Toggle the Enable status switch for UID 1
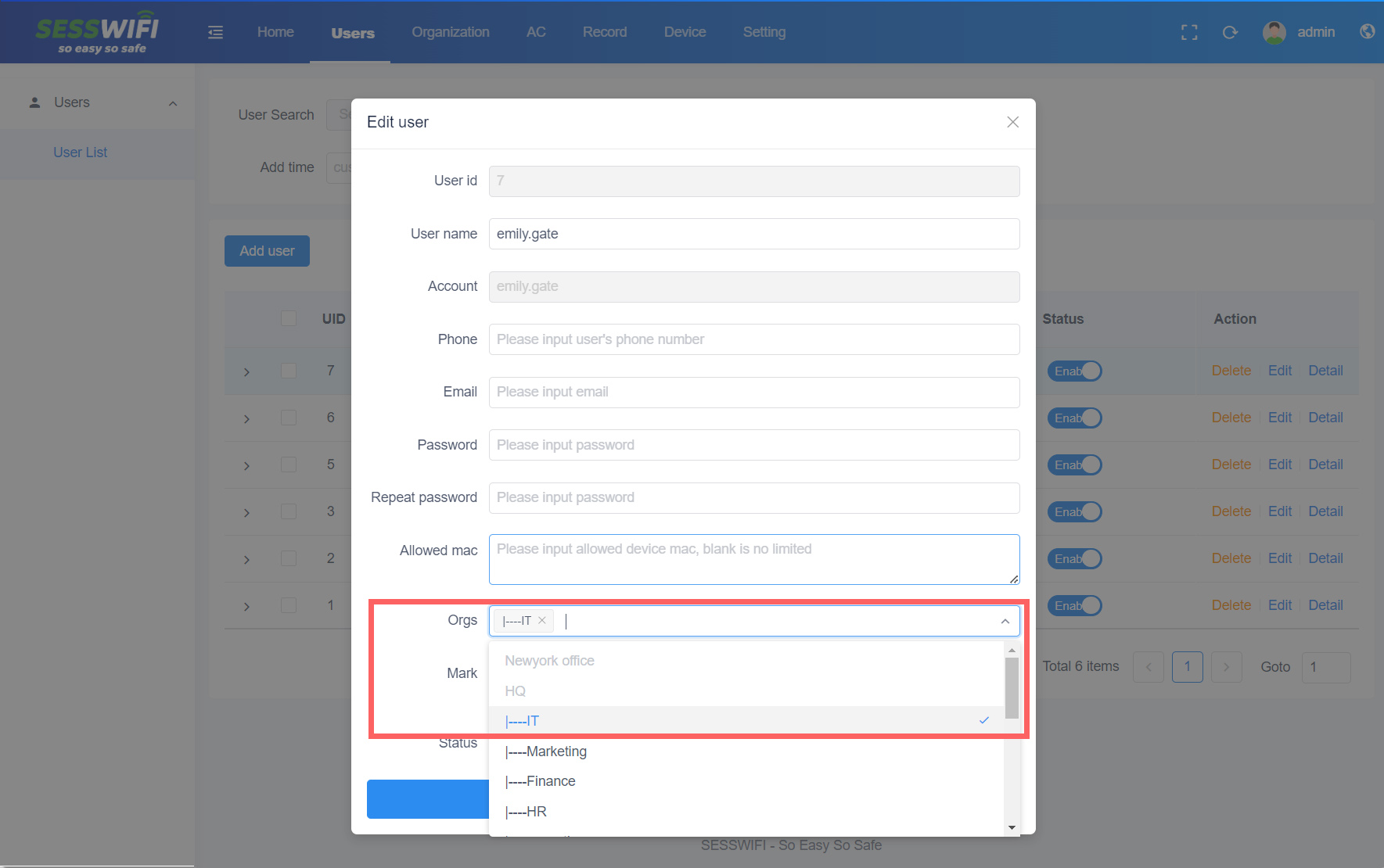Screen dimensions: 1384x868 pyautogui.click(x=1074, y=605)
